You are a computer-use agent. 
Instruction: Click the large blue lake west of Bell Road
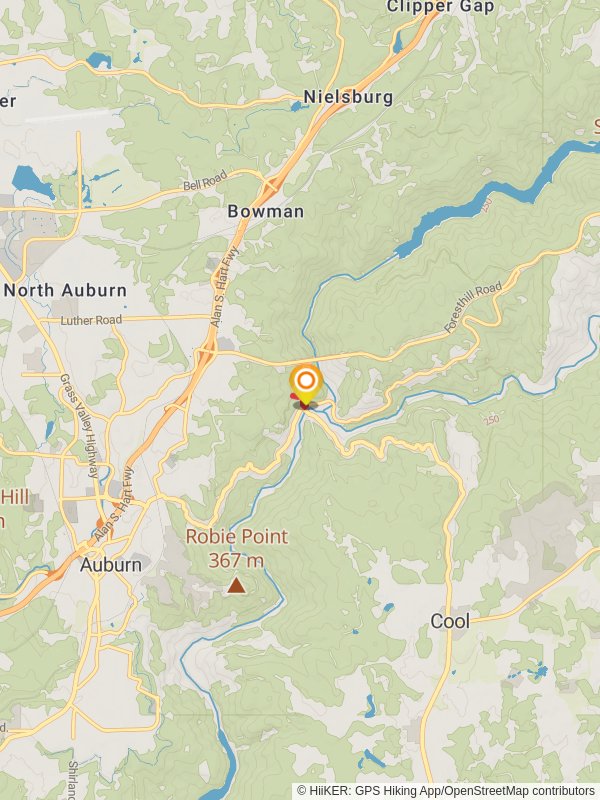(x=33, y=182)
